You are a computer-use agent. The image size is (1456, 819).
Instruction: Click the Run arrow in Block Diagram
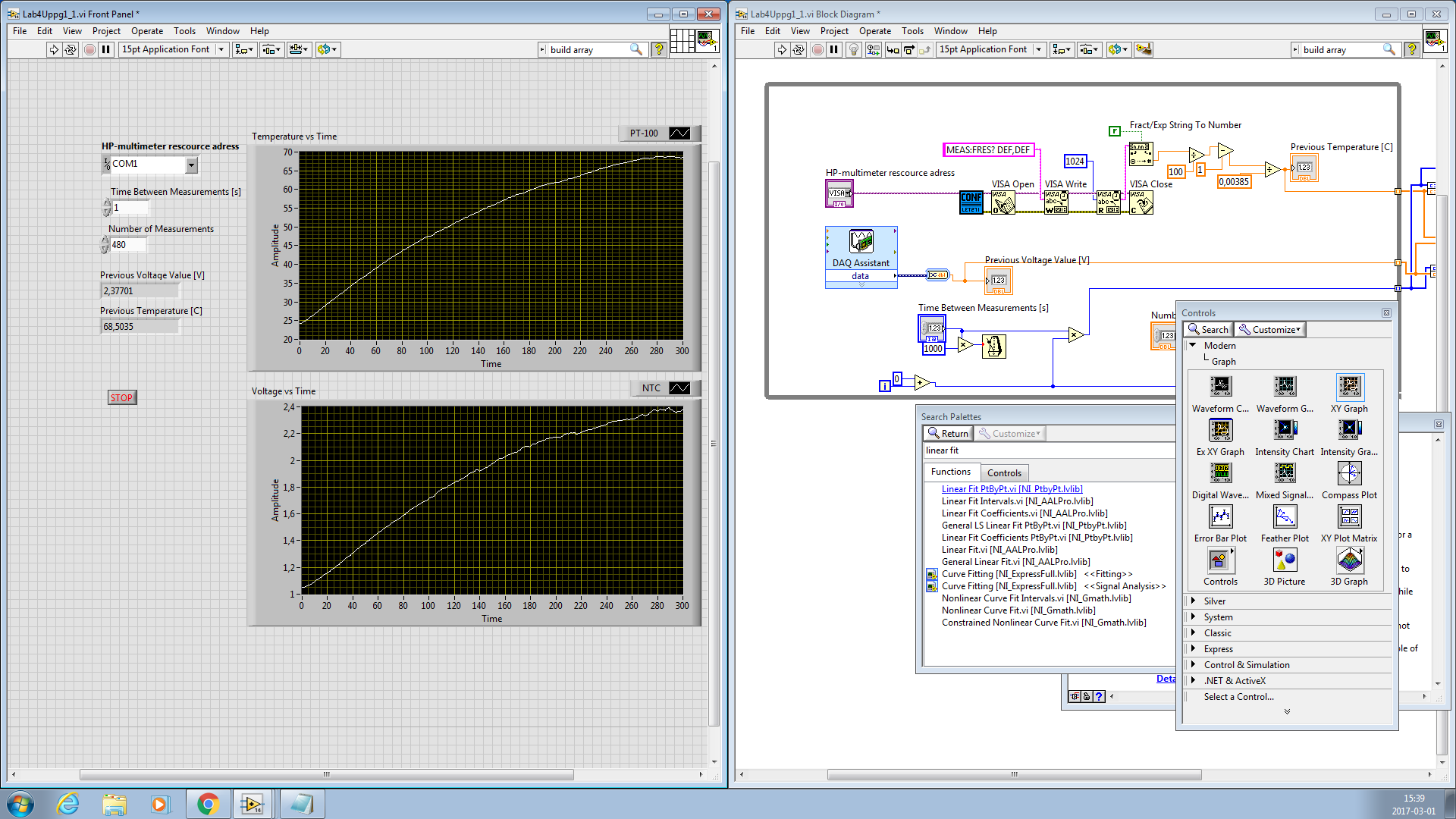coord(781,49)
